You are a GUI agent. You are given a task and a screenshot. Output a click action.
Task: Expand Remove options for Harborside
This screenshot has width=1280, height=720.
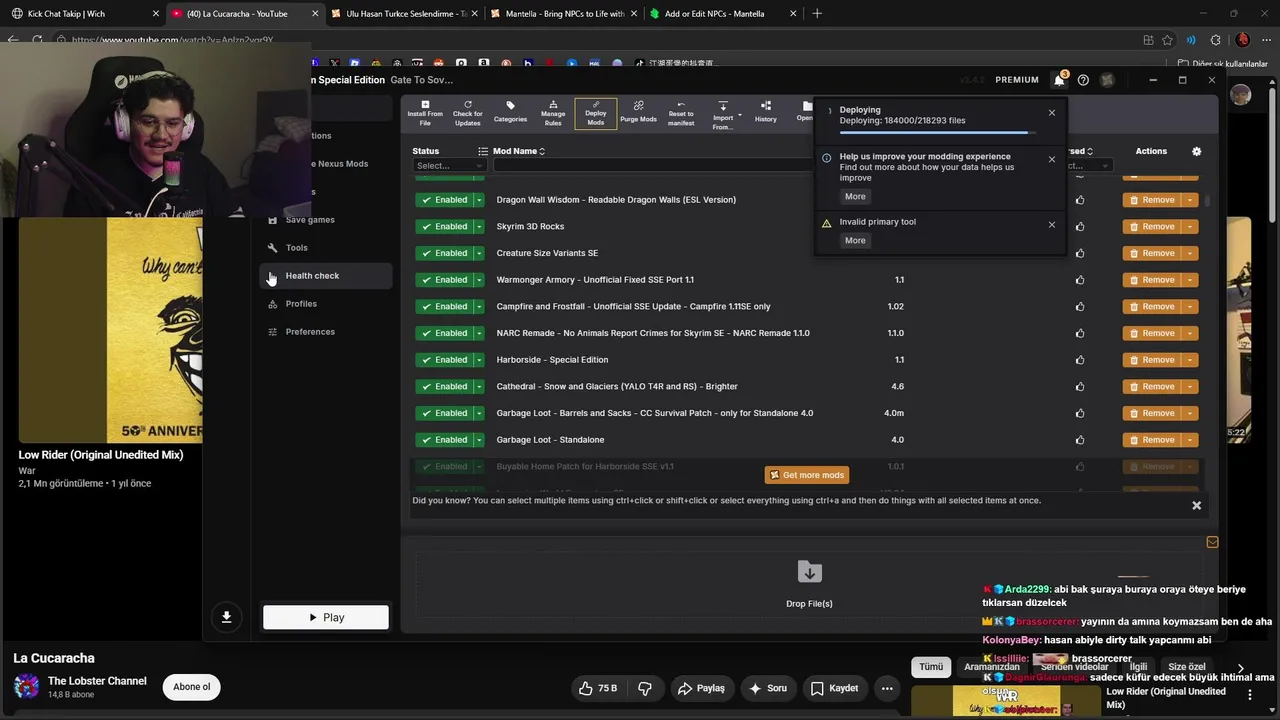tap(1190, 360)
